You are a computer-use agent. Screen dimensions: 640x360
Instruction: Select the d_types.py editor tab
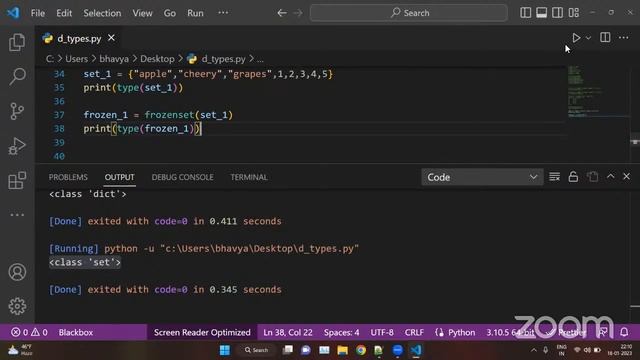pyautogui.click(x=78, y=38)
